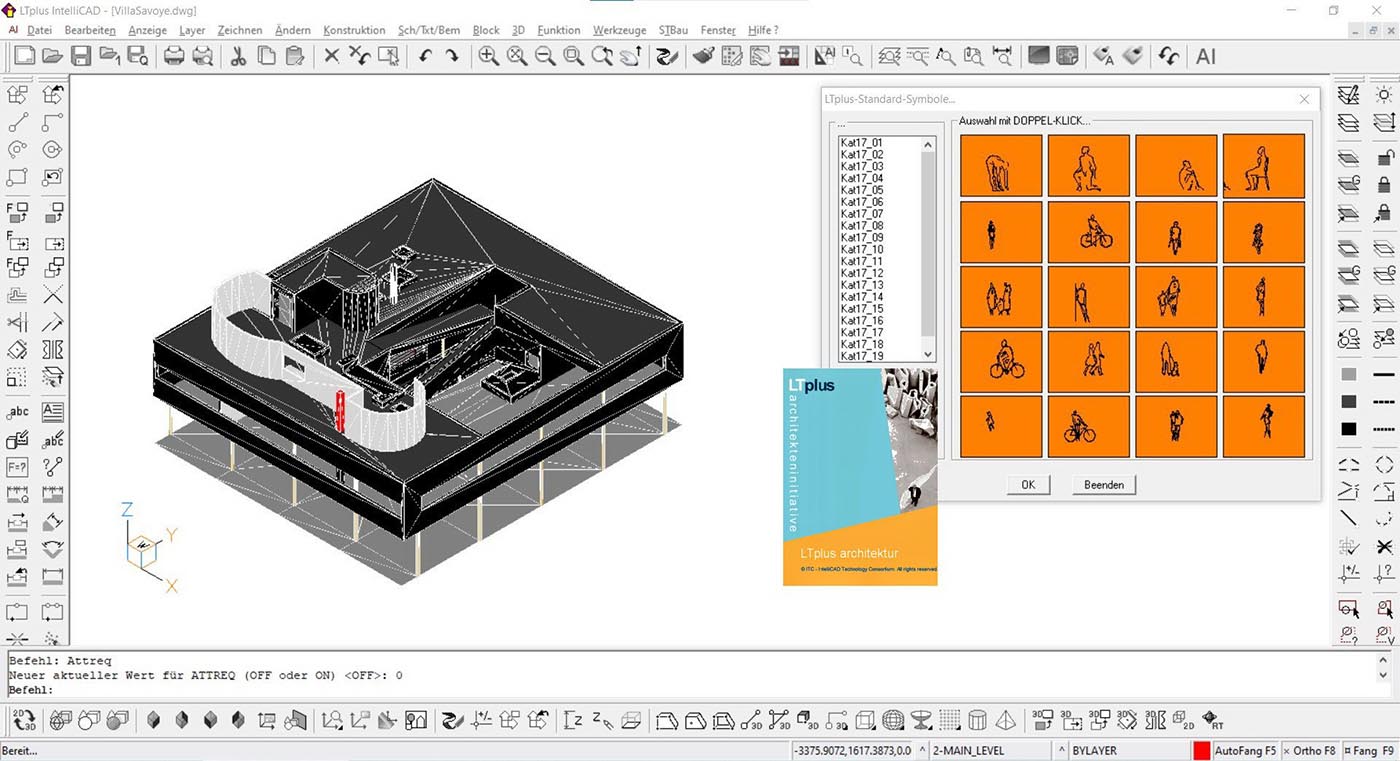The width and height of the screenshot is (1400, 761).
Task: Select the Zoom In tool
Action: [490, 56]
